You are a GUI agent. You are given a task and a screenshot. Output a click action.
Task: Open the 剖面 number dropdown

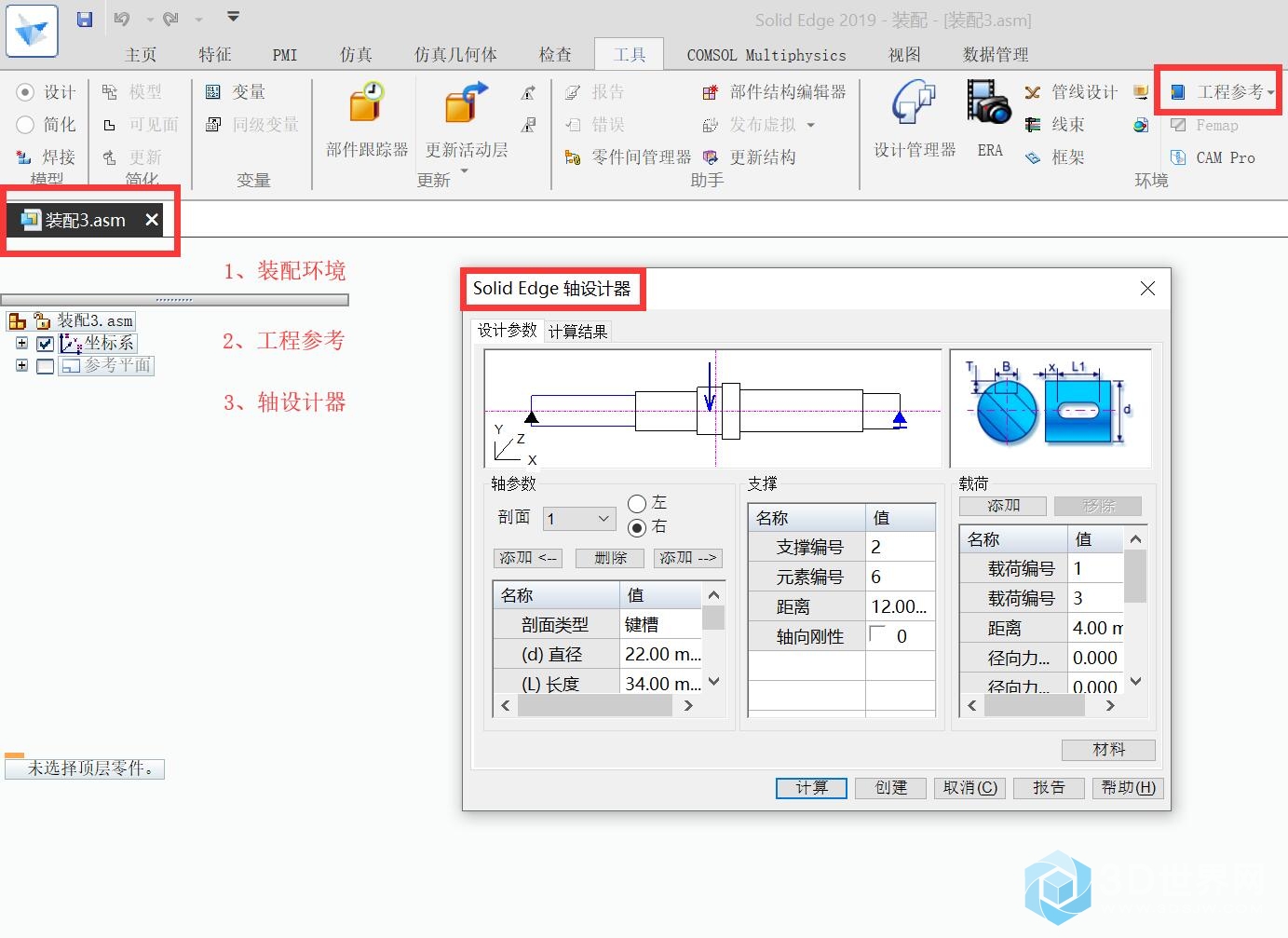[579, 518]
